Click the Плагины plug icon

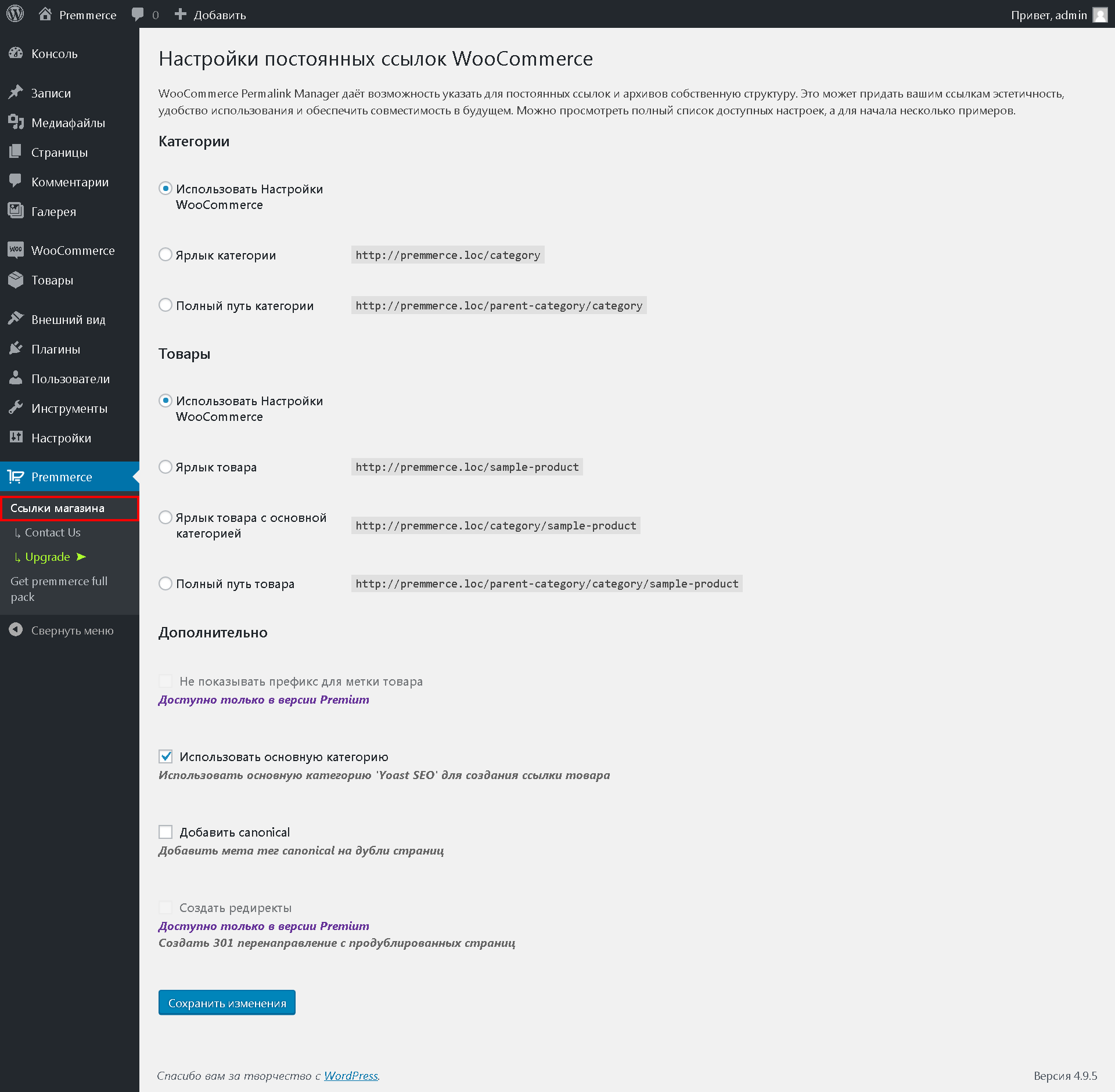(16, 348)
